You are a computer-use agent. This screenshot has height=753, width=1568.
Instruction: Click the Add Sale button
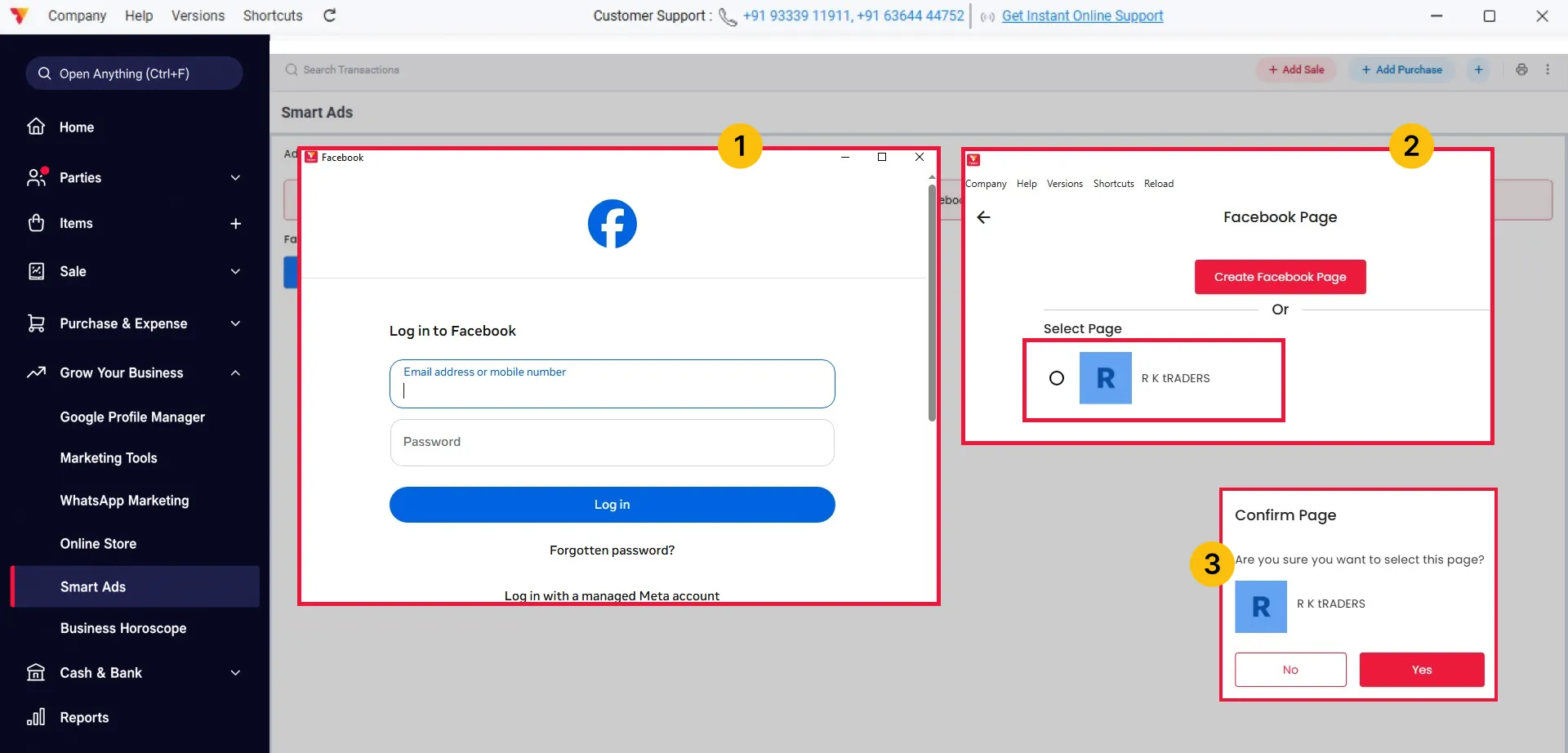coord(1296,69)
